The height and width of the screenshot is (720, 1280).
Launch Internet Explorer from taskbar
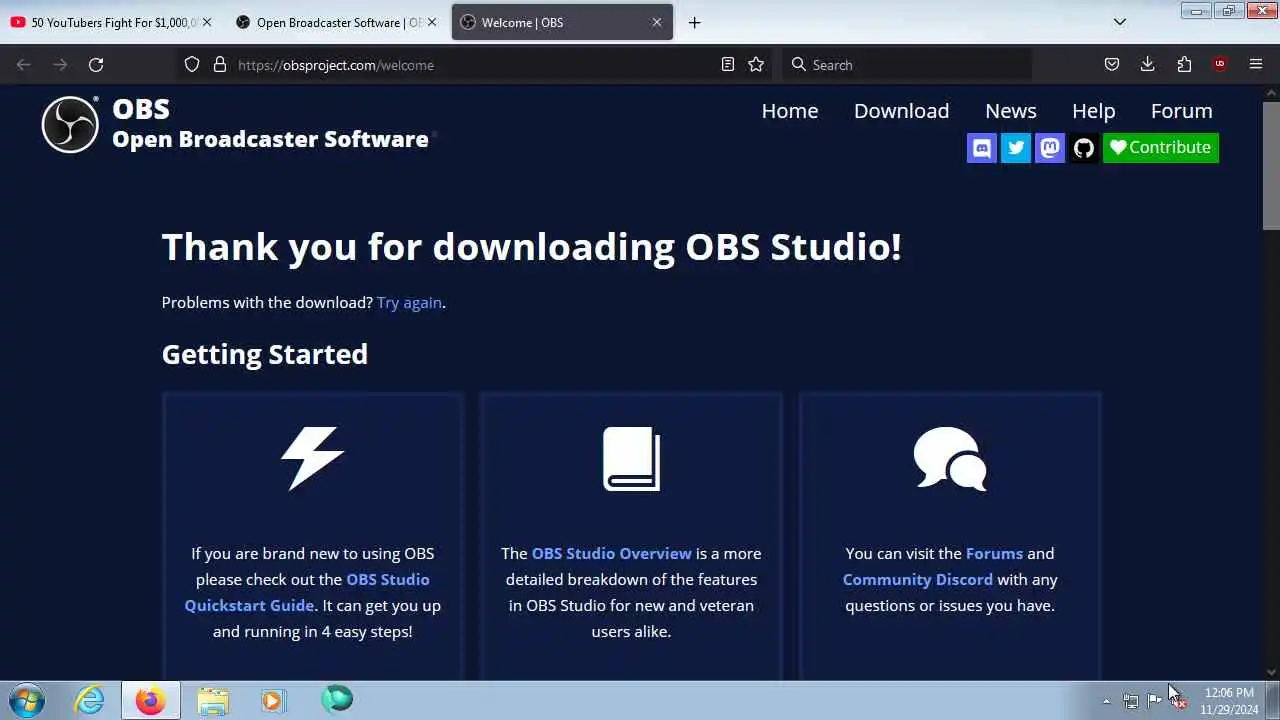click(90, 700)
